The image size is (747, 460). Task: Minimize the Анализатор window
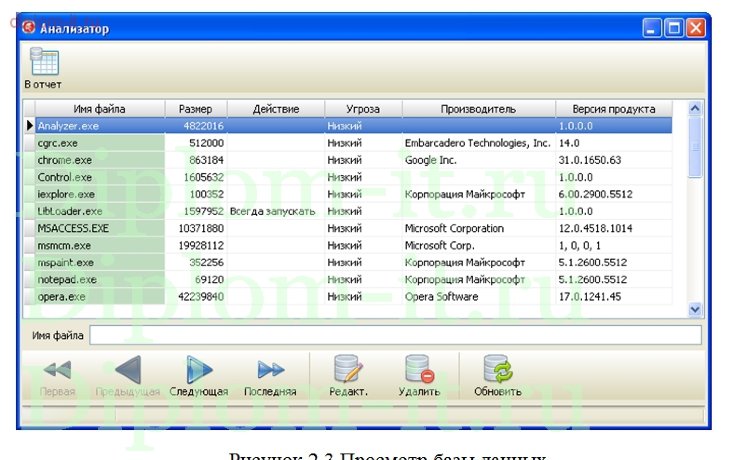tap(651, 28)
